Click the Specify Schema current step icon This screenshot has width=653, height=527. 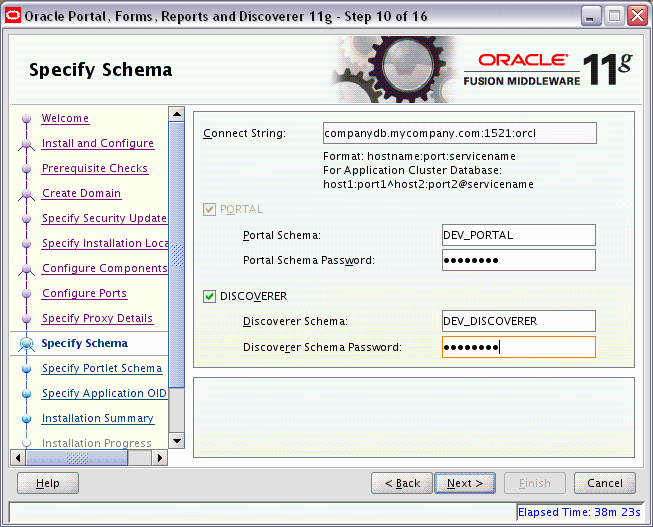[x=27, y=344]
